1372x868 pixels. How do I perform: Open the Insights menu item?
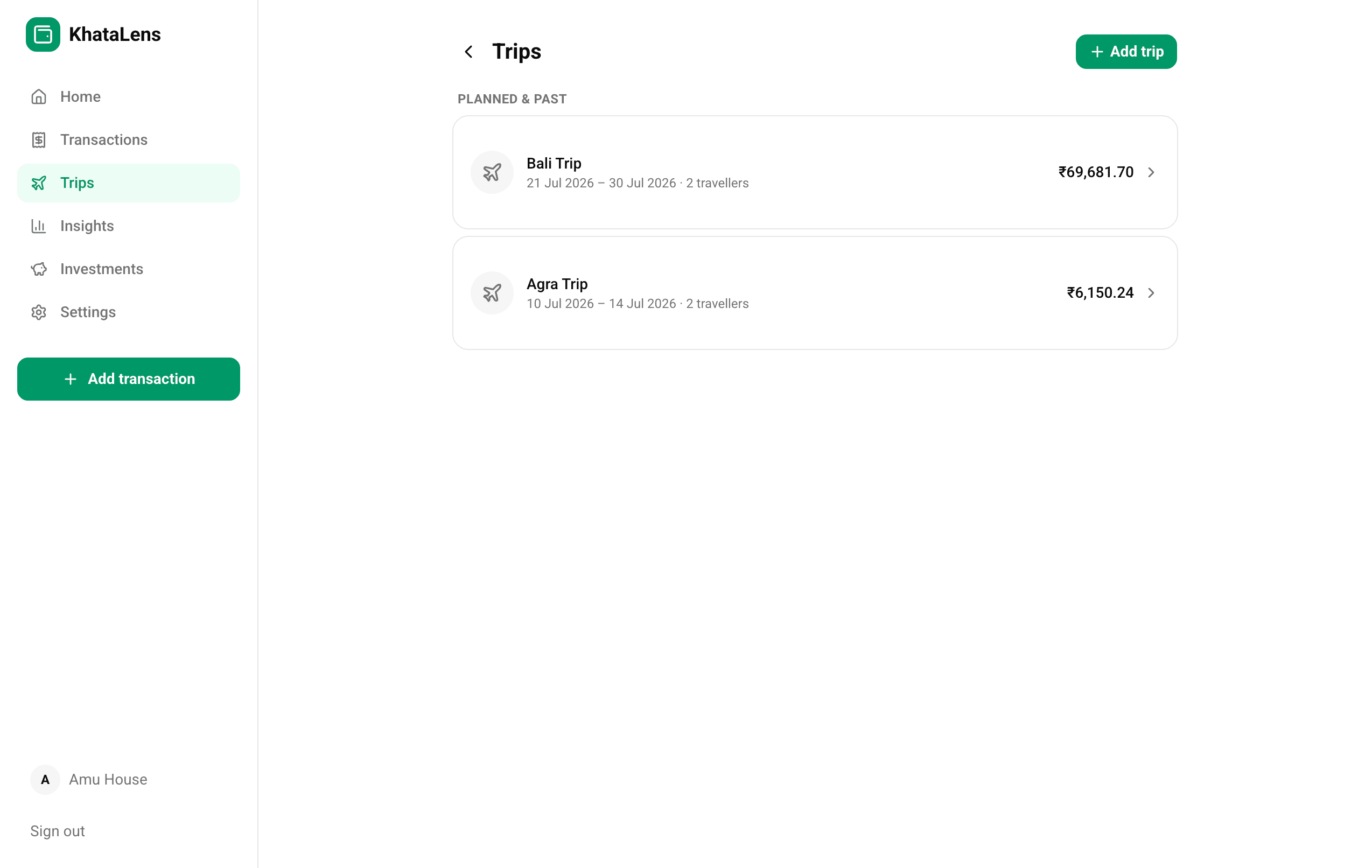(129, 226)
